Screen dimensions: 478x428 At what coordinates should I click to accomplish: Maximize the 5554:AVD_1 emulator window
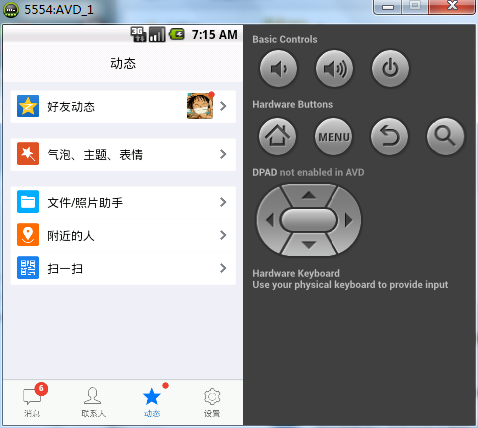pyautogui.click(x=415, y=7)
